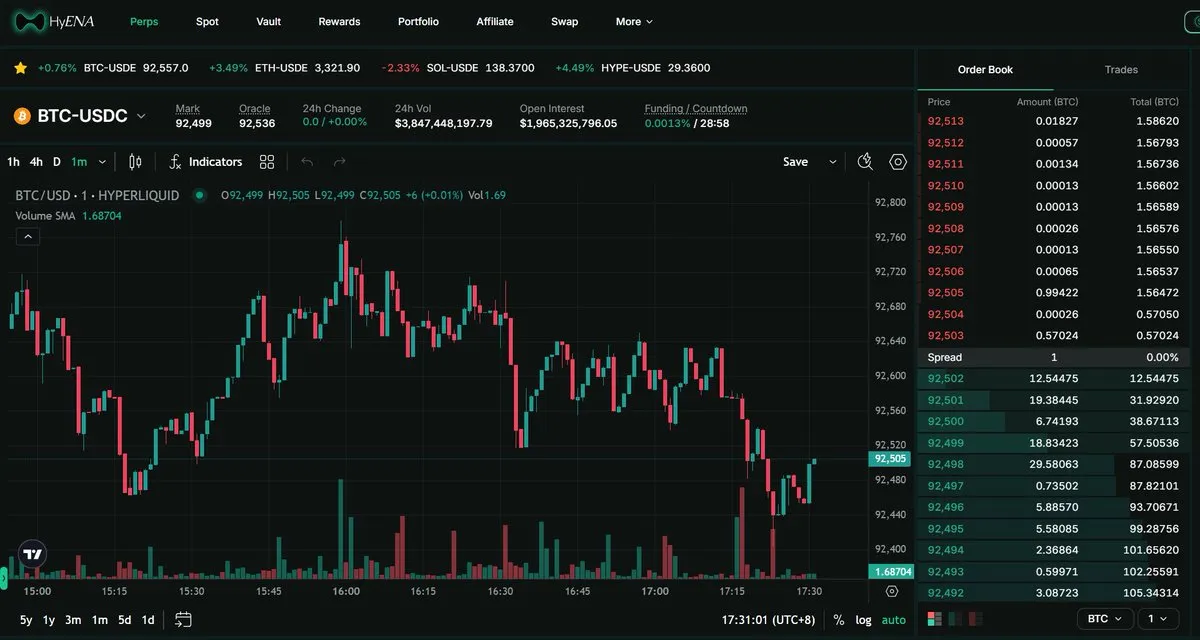Select the 5d chart range
This screenshot has height=640, width=1200.
pos(125,620)
